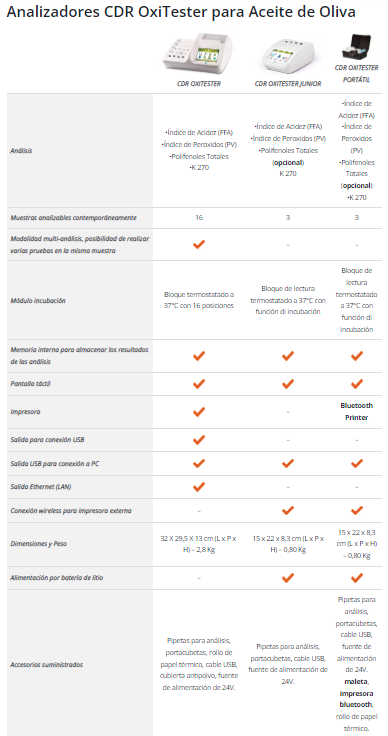The width and height of the screenshot is (388, 736).
Task: Click the CDR OXITESTER JUNIOR column label
Action: point(288,84)
